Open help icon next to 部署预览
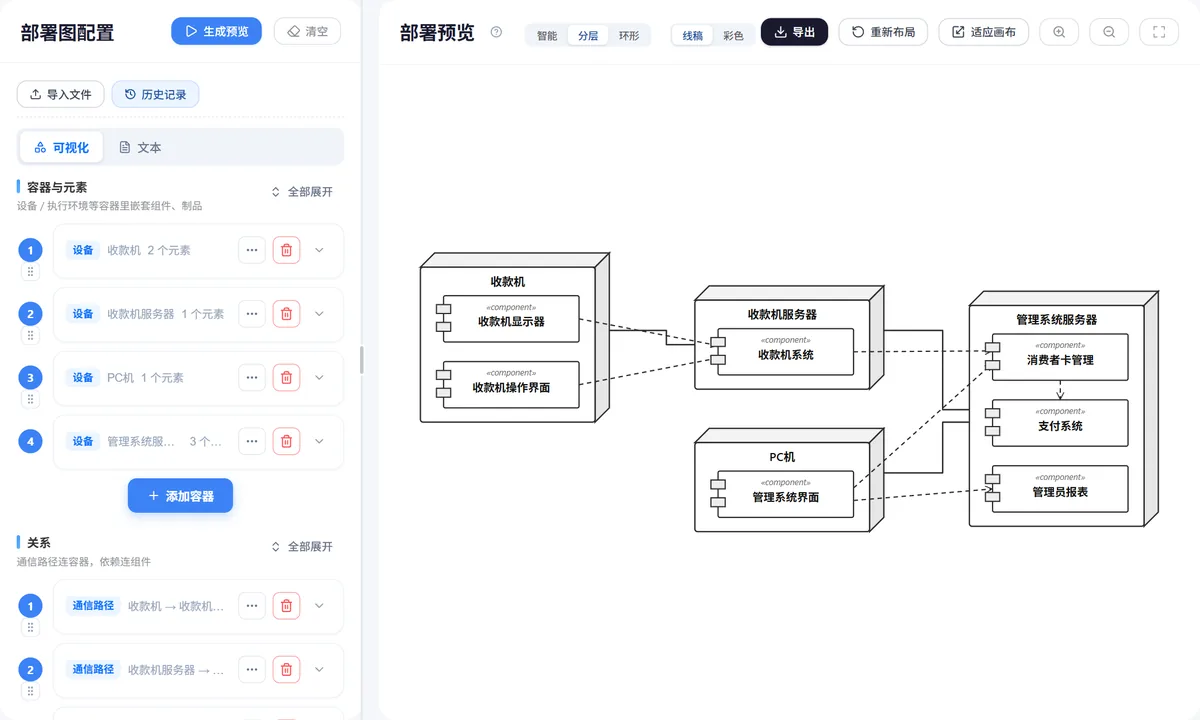Image resolution: width=1200 pixels, height=720 pixels. [x=496, y=32]
